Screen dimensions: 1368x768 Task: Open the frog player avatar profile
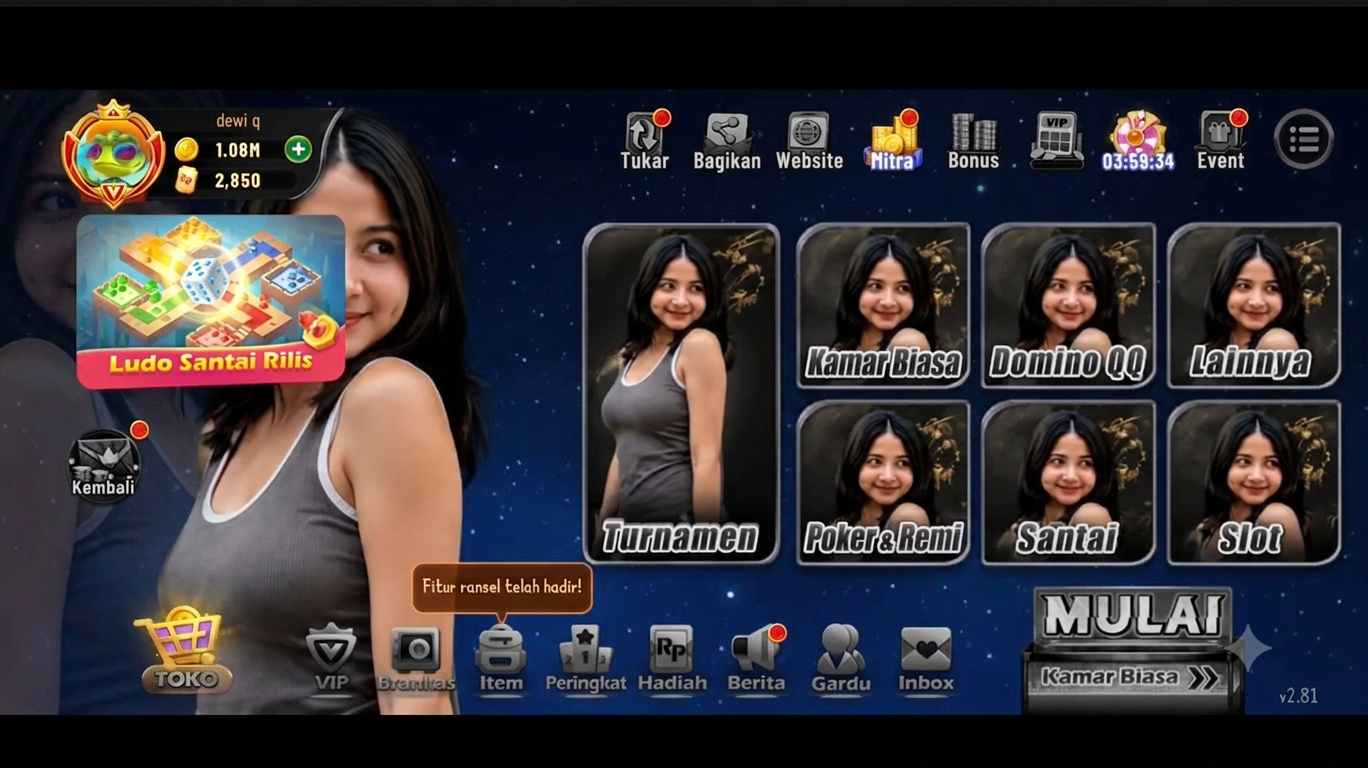(112, 155)
